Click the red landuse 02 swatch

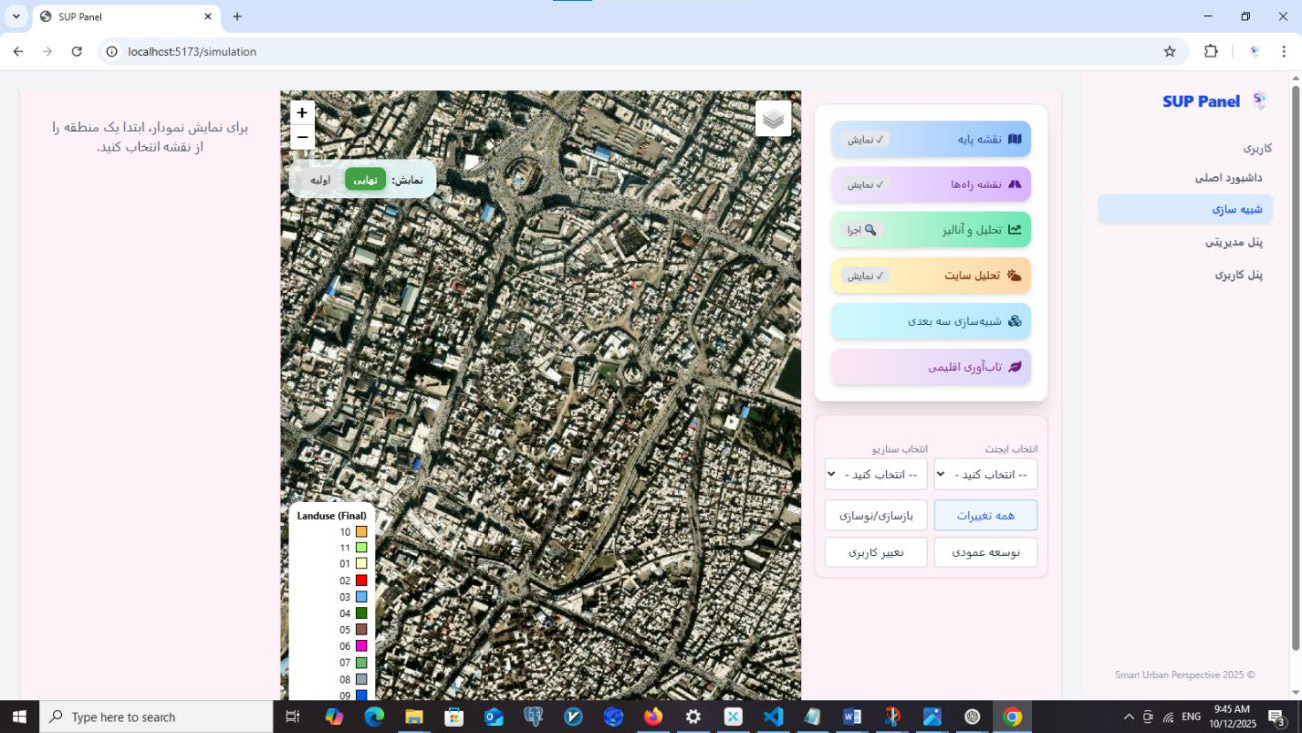361,580
